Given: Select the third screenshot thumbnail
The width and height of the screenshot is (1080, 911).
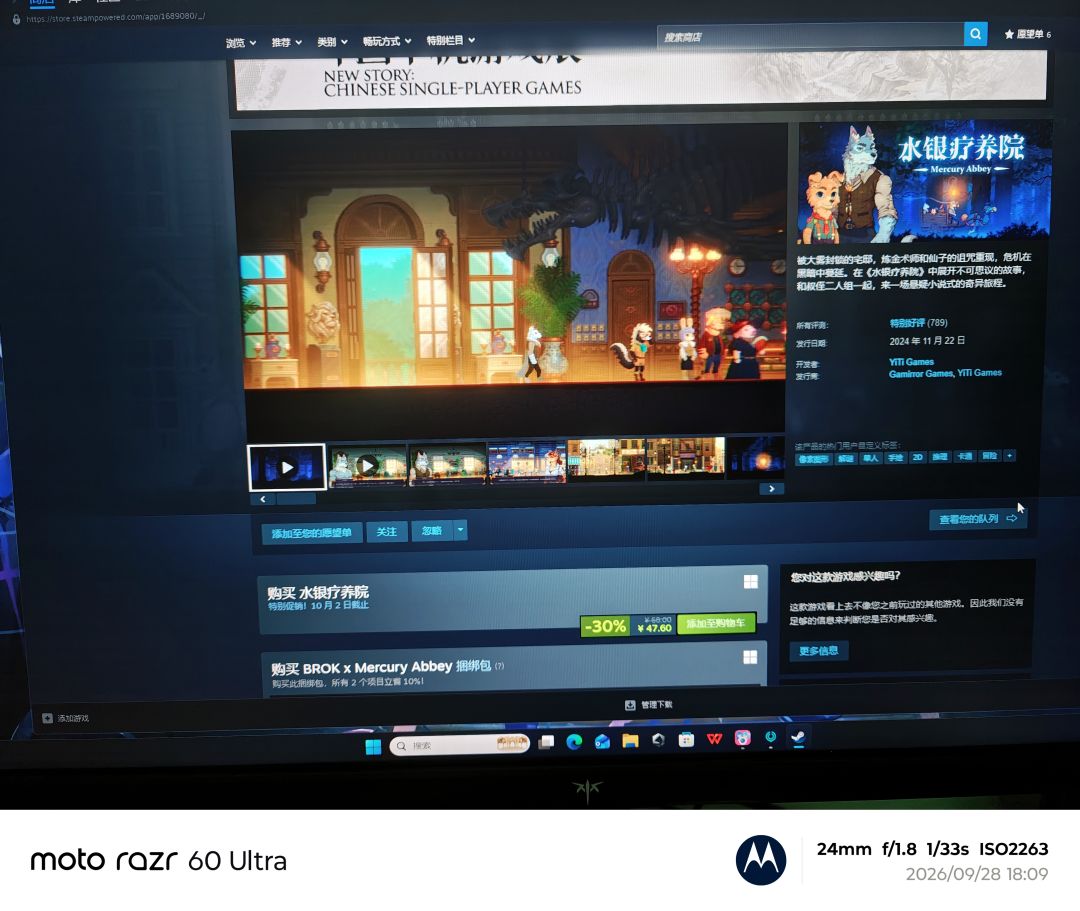Looking at the screenshot, I should click(448, 463).
